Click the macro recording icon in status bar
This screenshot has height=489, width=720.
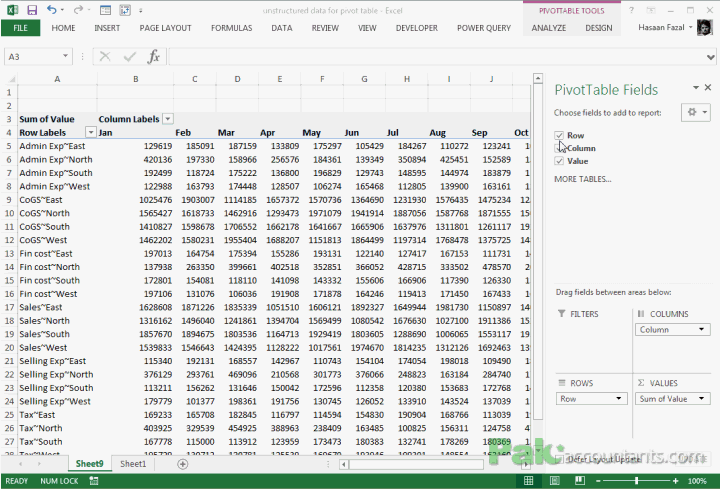(94, 481)
